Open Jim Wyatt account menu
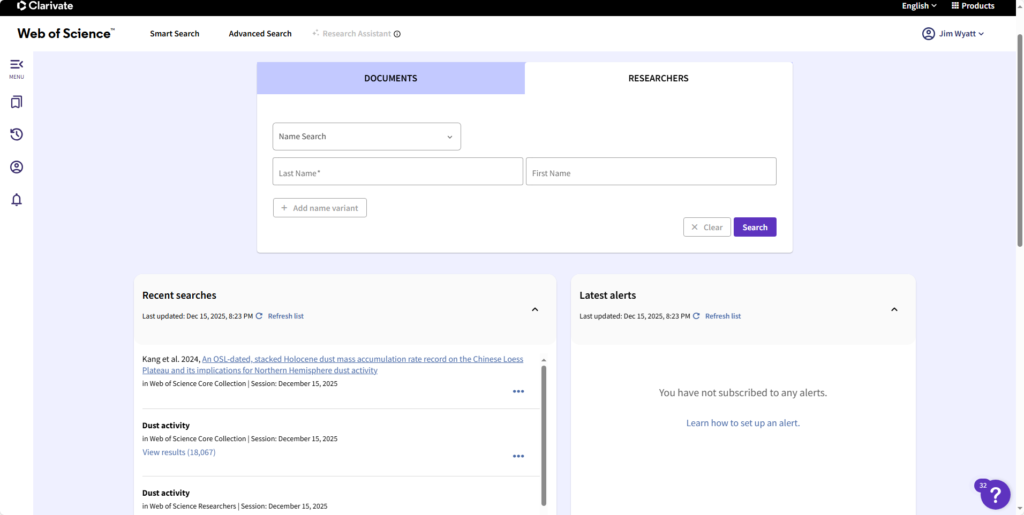 click(x=953, y=34)
